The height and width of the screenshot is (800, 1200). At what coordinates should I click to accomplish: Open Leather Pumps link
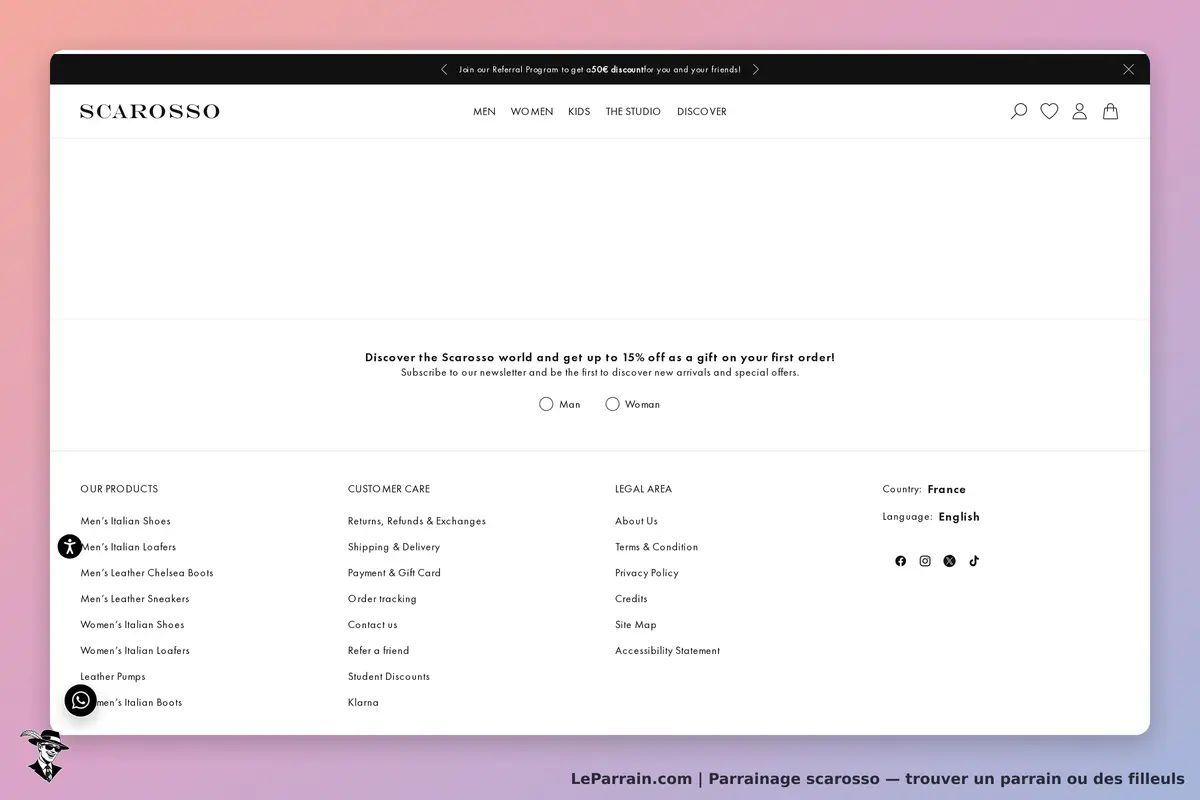tap(113, 677)
